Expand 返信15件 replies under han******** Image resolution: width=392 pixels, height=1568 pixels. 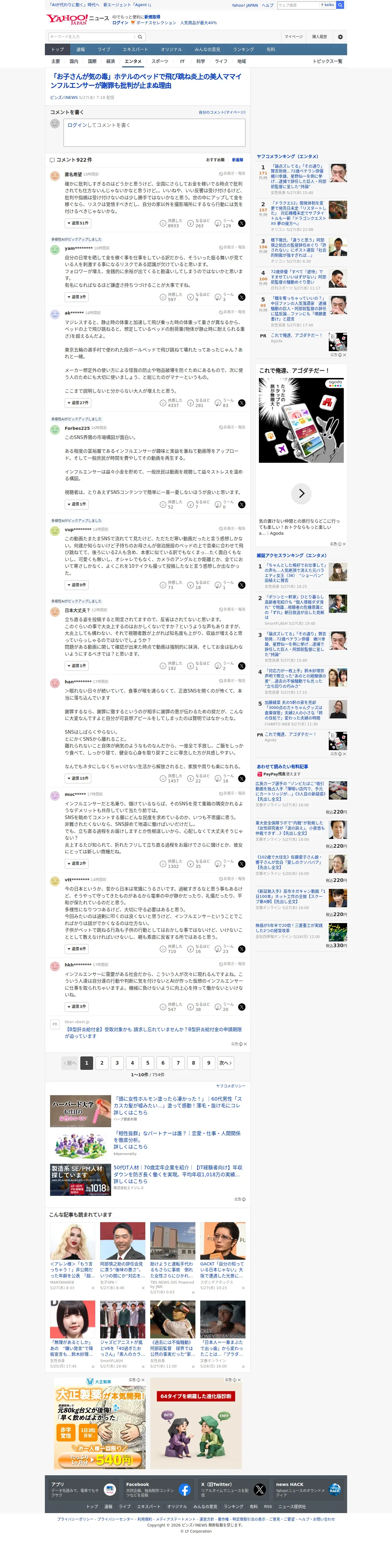(x=78, y=779)
